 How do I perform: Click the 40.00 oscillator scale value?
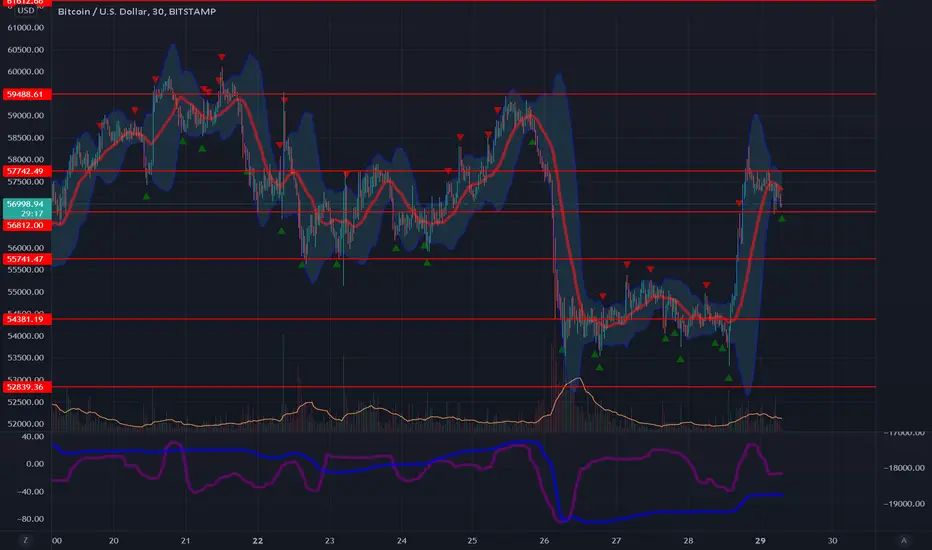pos(34,436)
